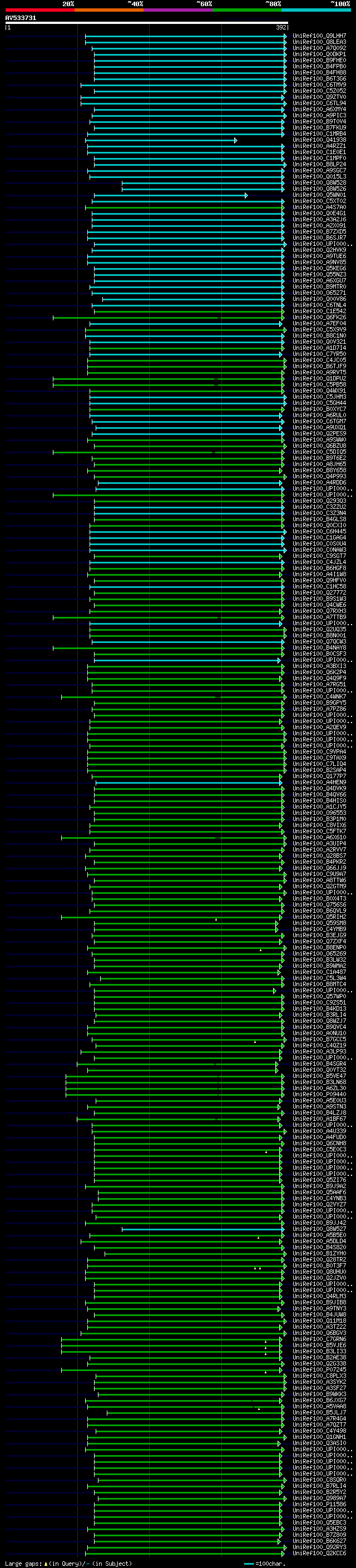Click the UniRef100_A7TTB9 label

(x=319, y=617)
